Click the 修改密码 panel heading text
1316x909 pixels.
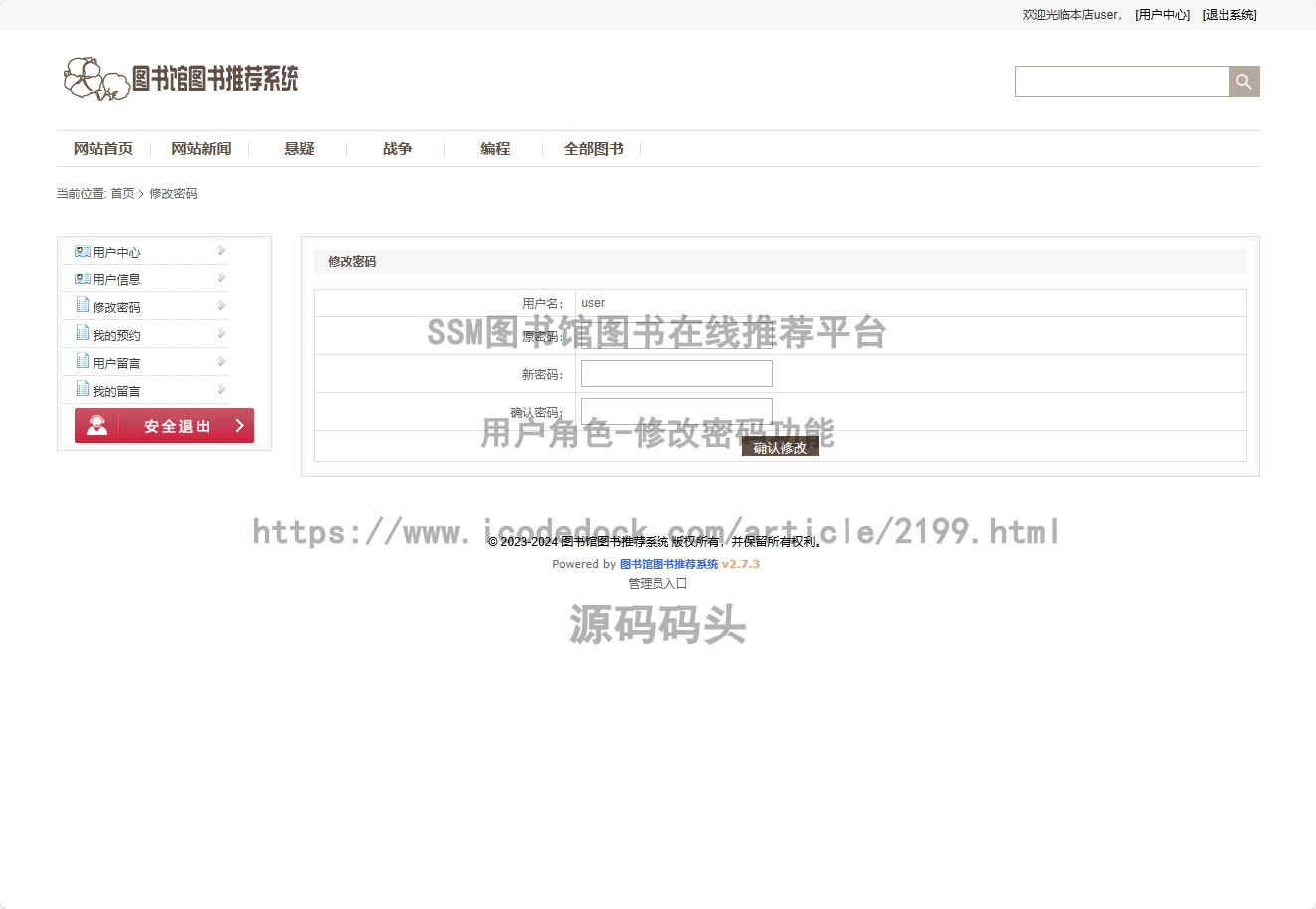pyautogui.click(x=352, y=262)
